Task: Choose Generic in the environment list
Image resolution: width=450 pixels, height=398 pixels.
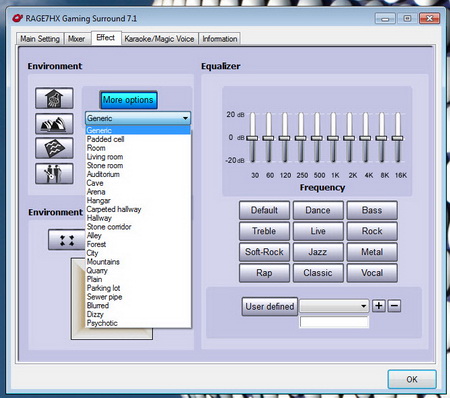Action: pos(138,130)
